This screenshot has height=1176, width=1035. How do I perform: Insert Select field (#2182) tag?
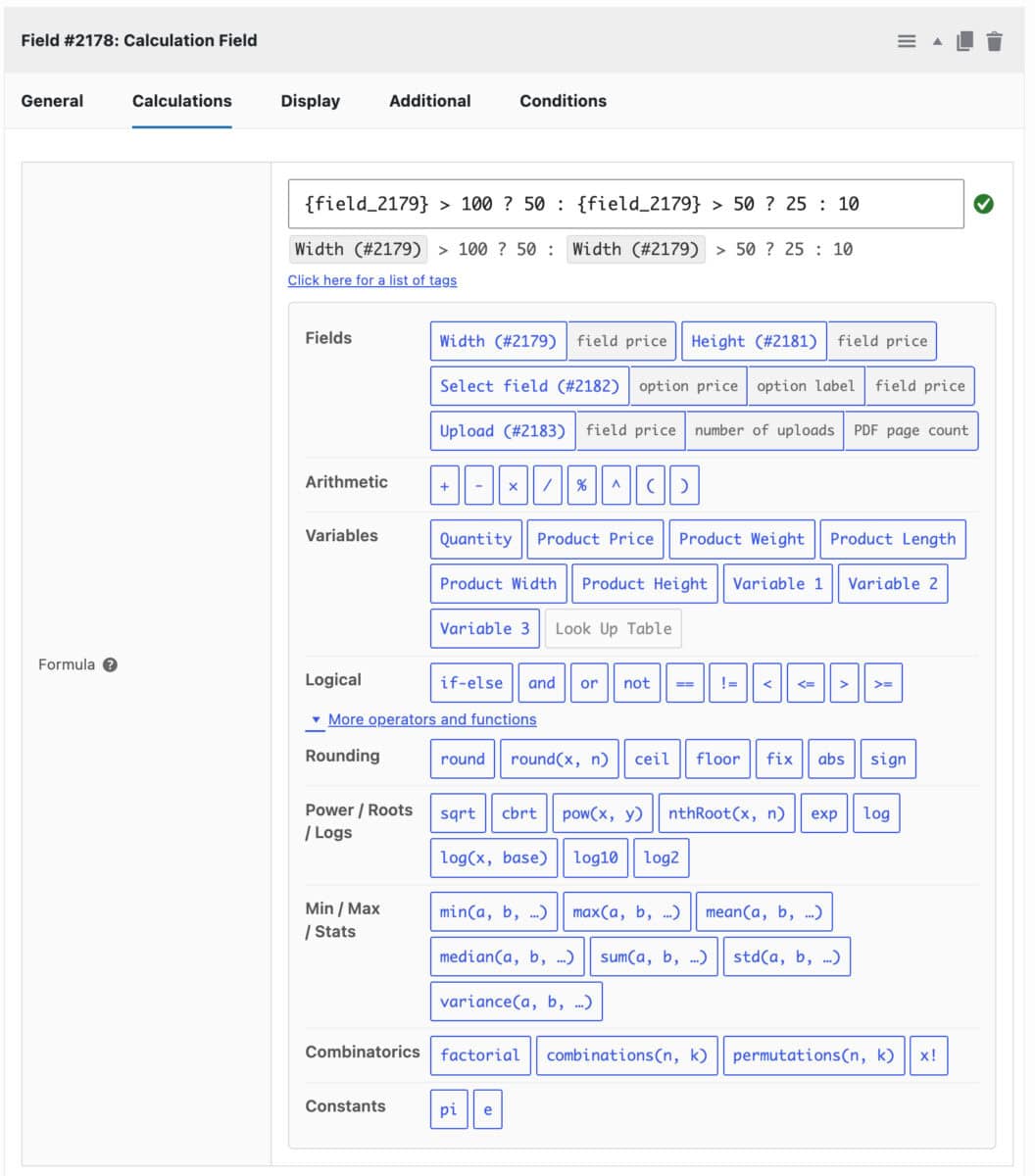click(529, 386)
